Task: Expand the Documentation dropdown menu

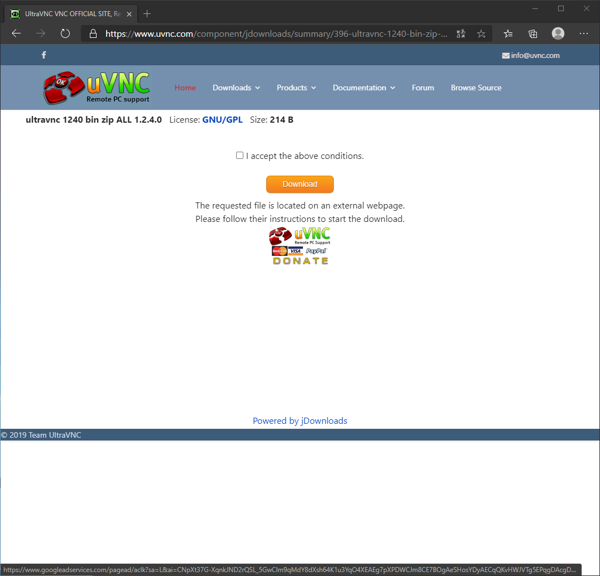Action: (x=364, y=88)
